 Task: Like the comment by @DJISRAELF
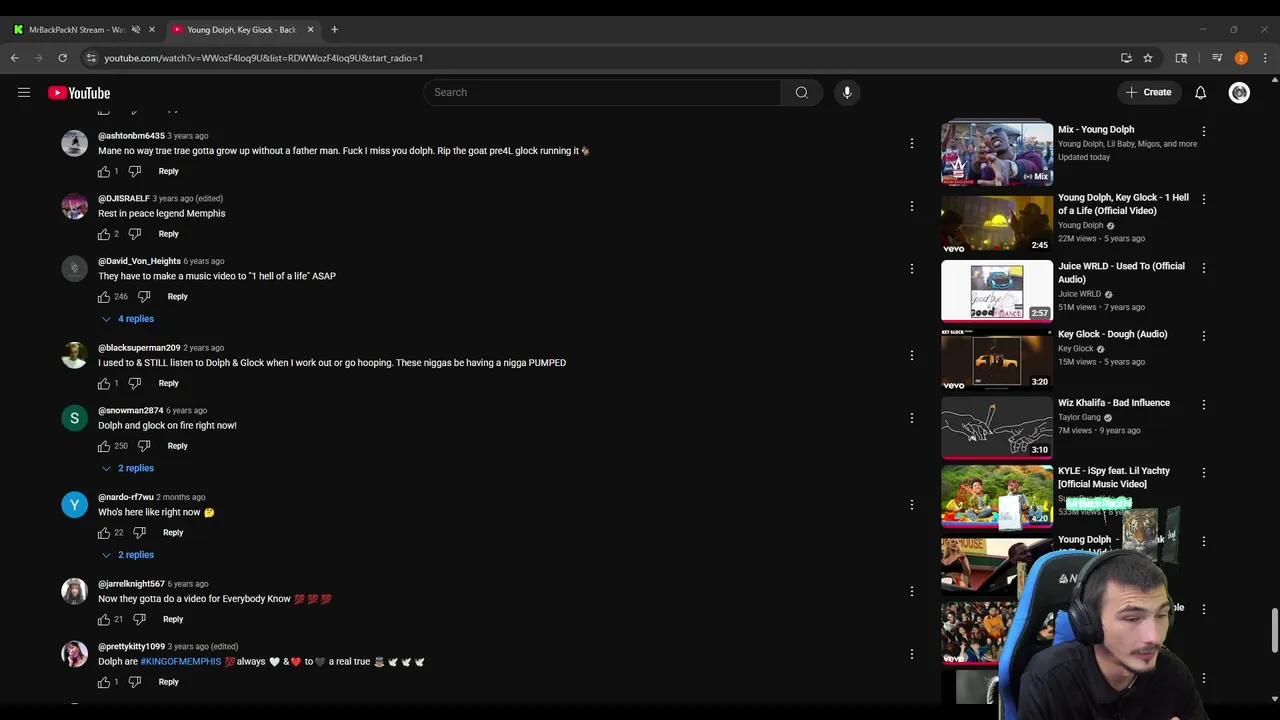104,234
